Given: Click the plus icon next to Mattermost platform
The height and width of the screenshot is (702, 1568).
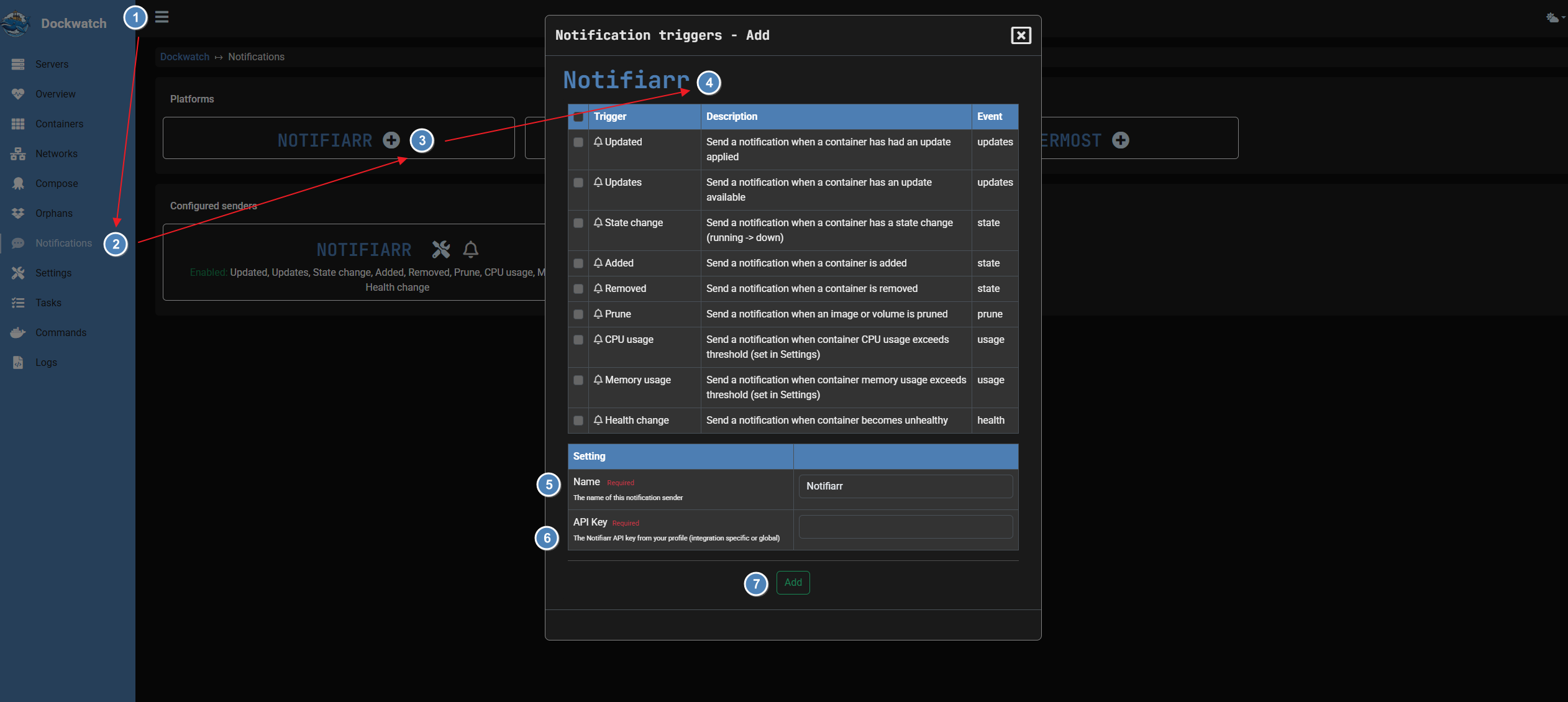Looking at the screenshot, I should (1121, 140).
